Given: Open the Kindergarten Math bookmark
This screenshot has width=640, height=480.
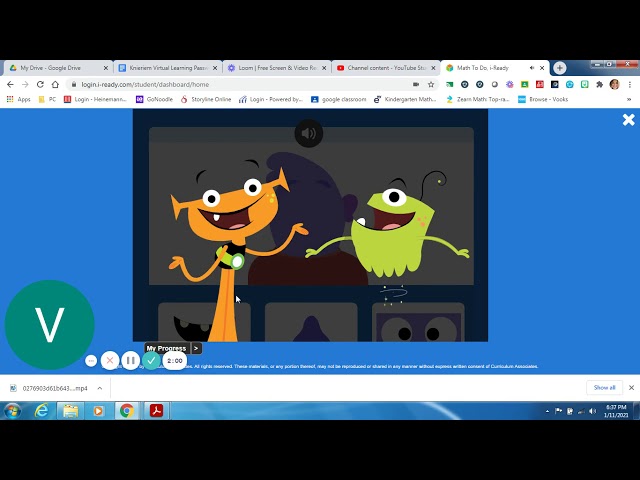Looking at the screenshot, I should click(405, 99).
